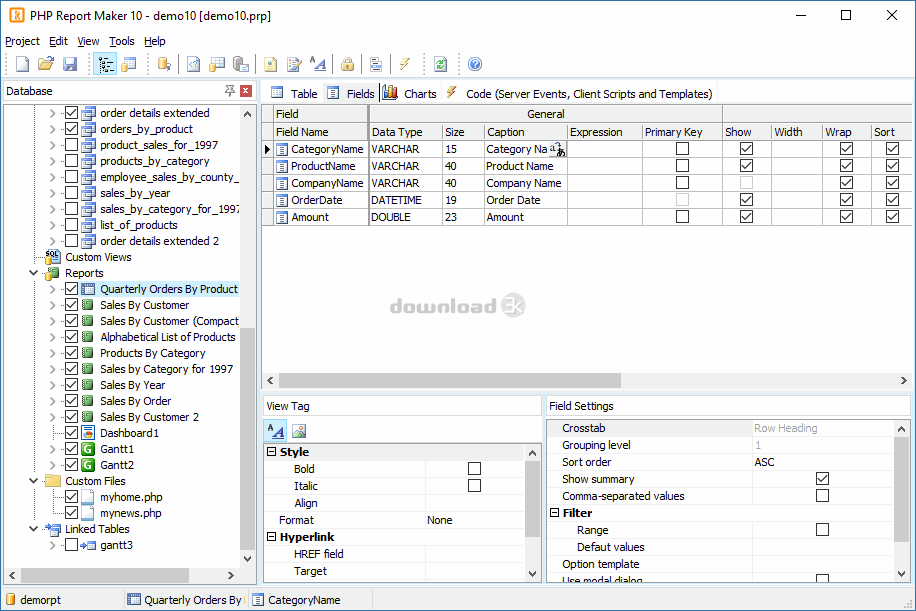Click the database synchronize cylinder toolbar icon
Image resolution: width=916 pixels, height=611 pixels.
(x=164, y=64)
